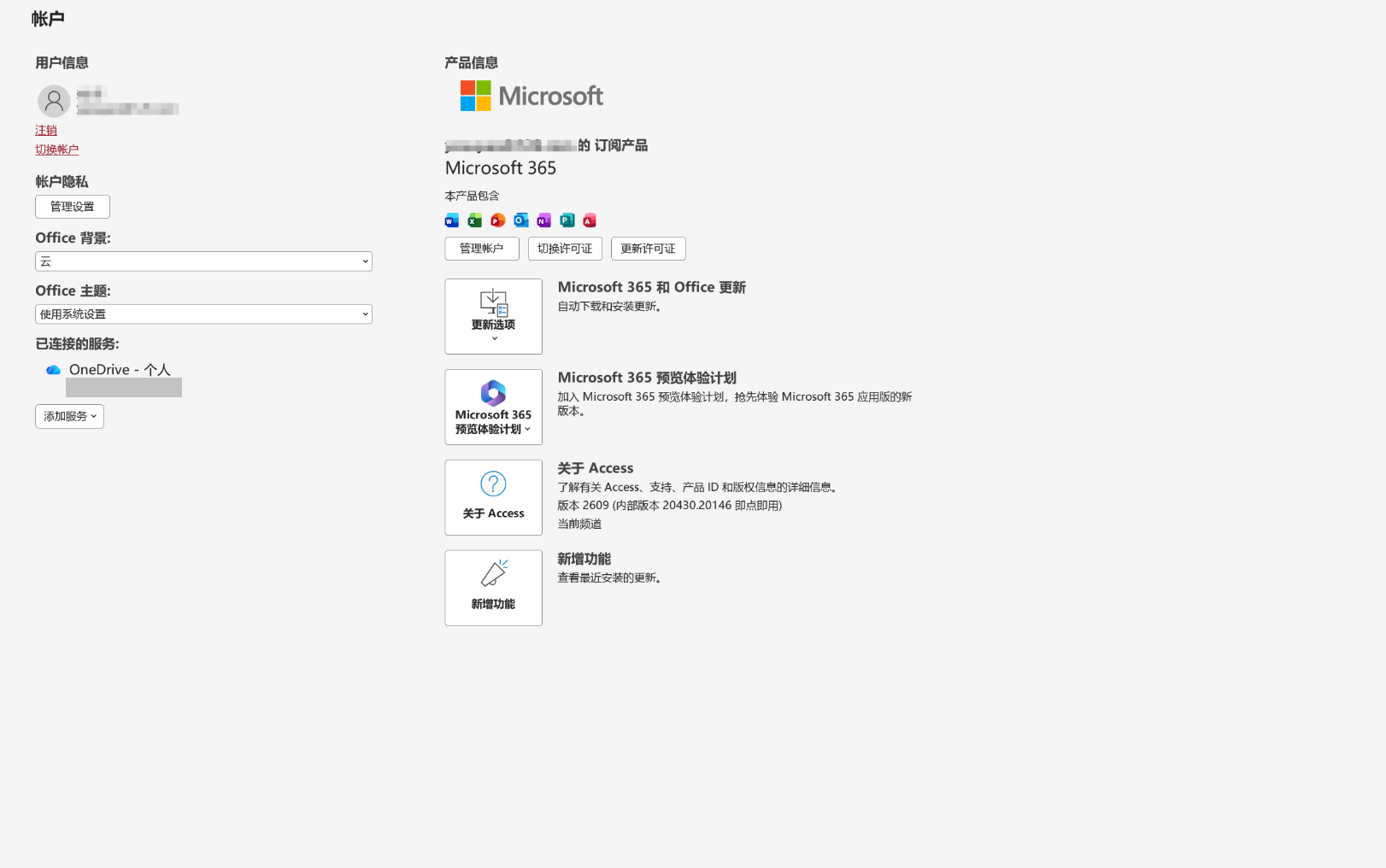This screenshot has height=868, width=1386.
Task: Click the OneDrive cloud icon
Action: point(53,370)
